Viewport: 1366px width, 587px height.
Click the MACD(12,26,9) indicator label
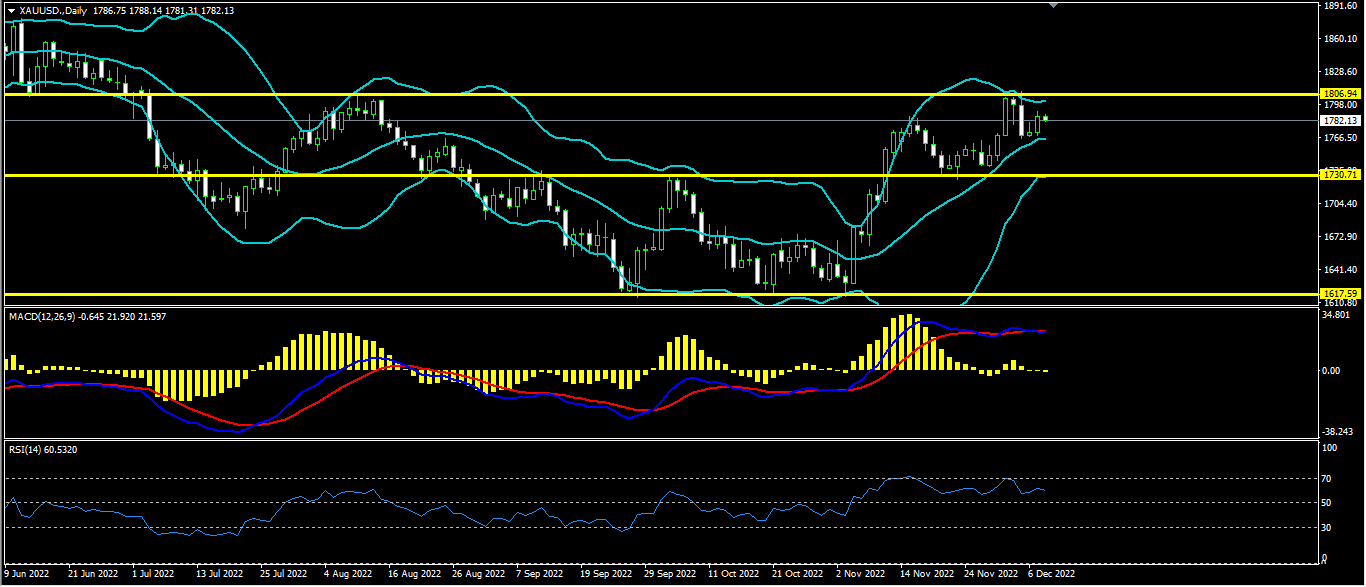click(48, 316)
